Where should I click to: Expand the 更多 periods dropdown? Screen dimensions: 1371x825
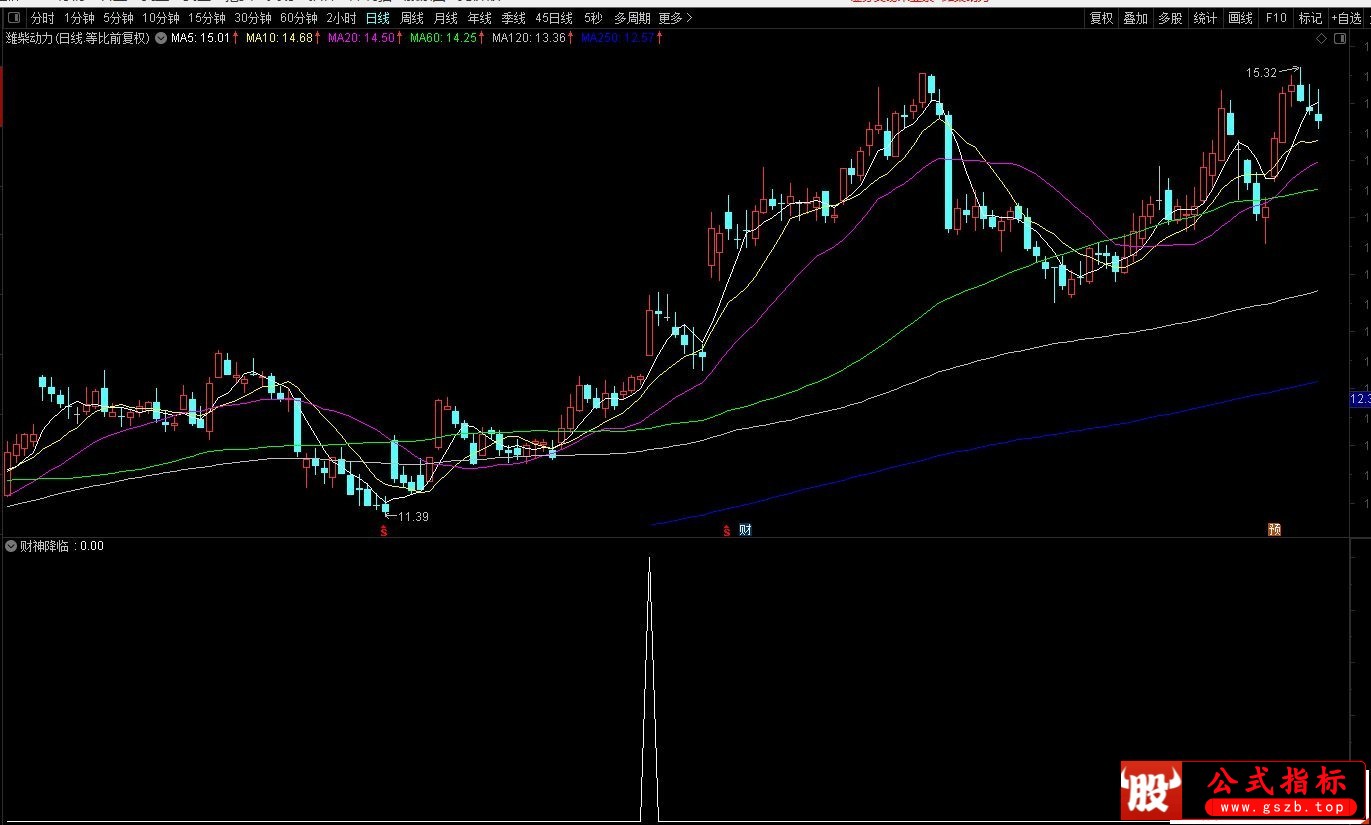(675, 18)
